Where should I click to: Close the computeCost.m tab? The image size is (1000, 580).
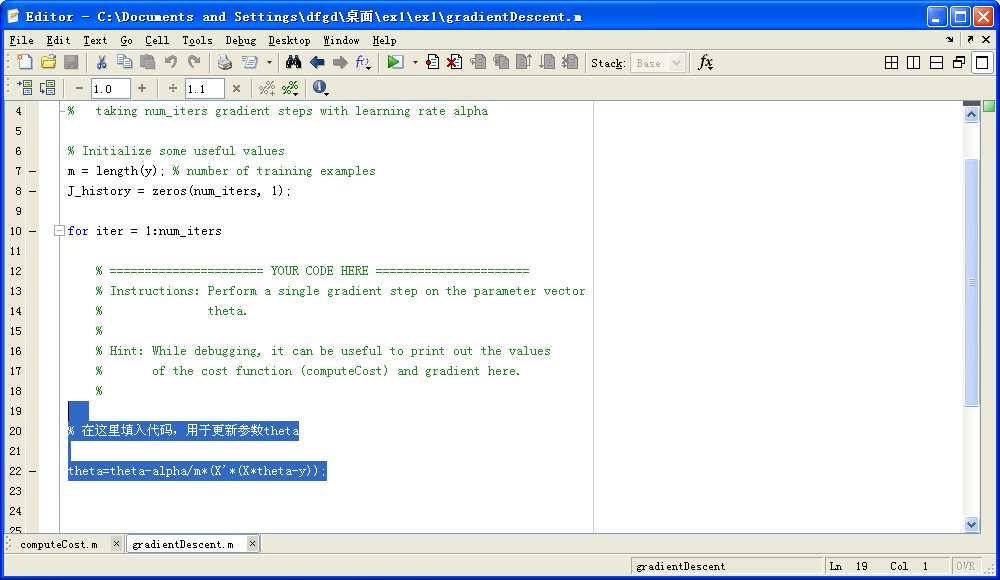pyautogui.click(x=116, y=544)
